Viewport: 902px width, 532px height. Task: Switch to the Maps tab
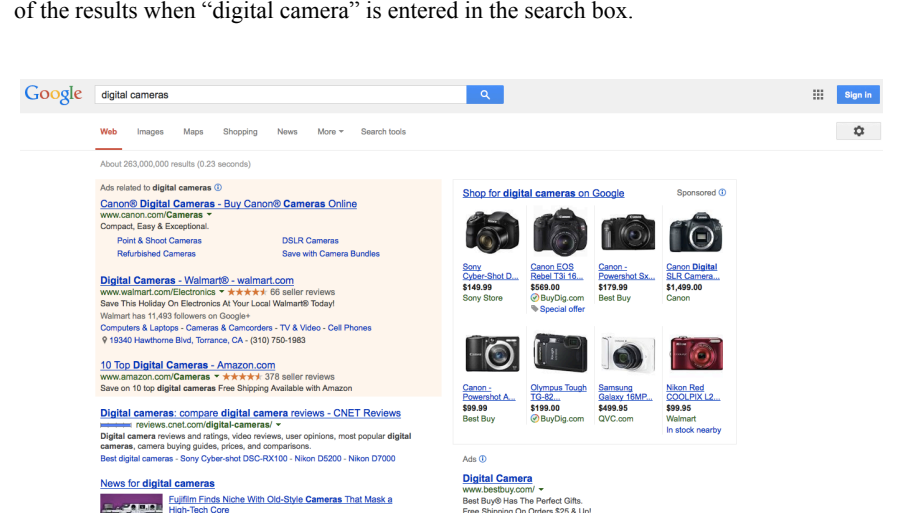pos(193,132)
